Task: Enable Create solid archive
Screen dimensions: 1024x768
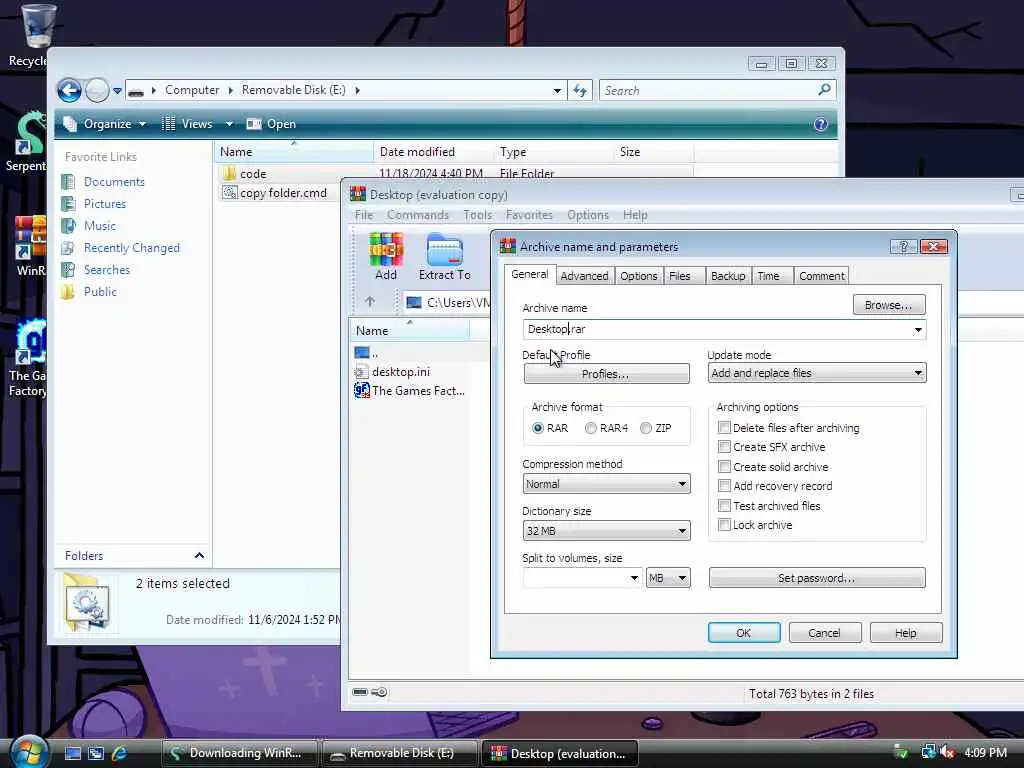Action: click(724, 466)
